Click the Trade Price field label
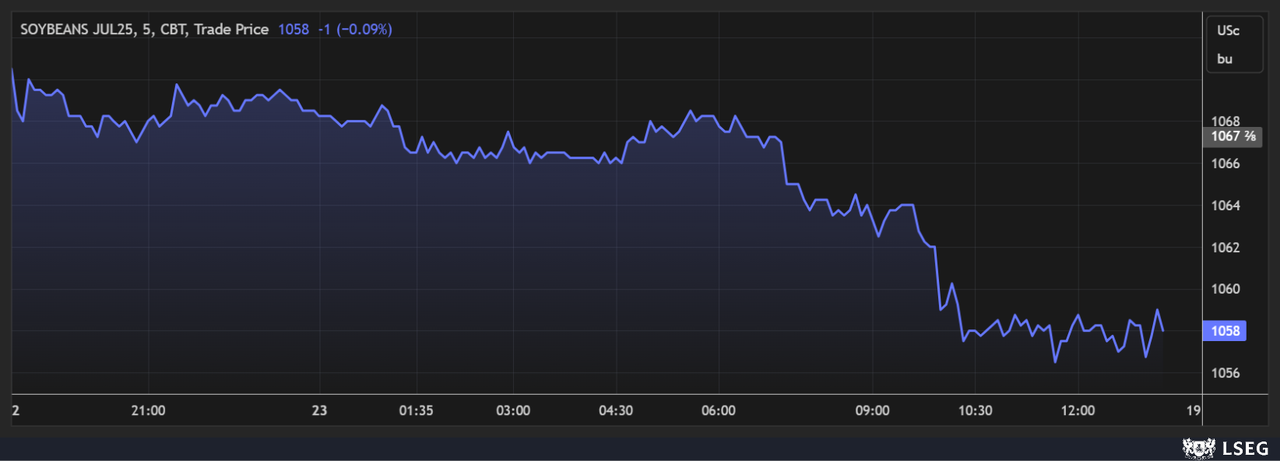Viewport: 1280px width, 461px height. click(x=230, y=30)
